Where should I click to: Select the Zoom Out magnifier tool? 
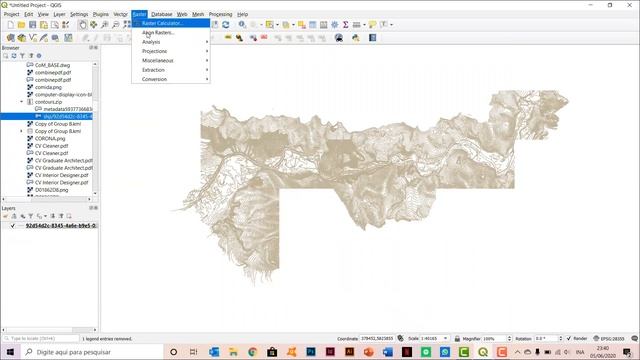click(116, 25)
